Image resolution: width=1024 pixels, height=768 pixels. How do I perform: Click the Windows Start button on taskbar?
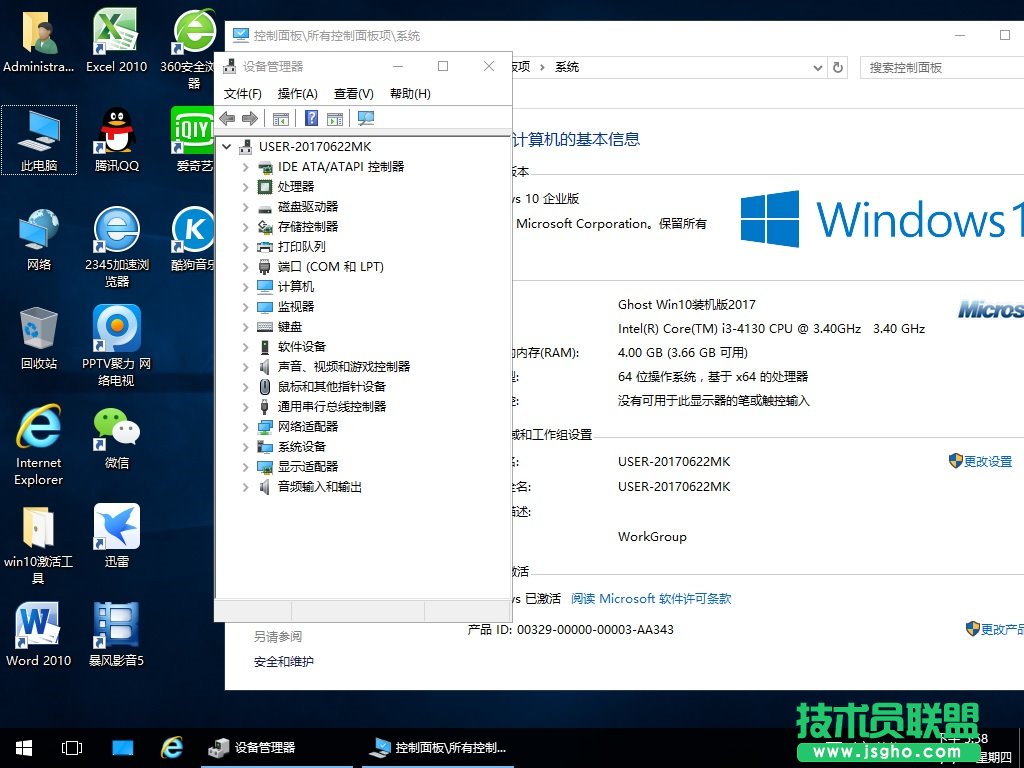[24, 747]
